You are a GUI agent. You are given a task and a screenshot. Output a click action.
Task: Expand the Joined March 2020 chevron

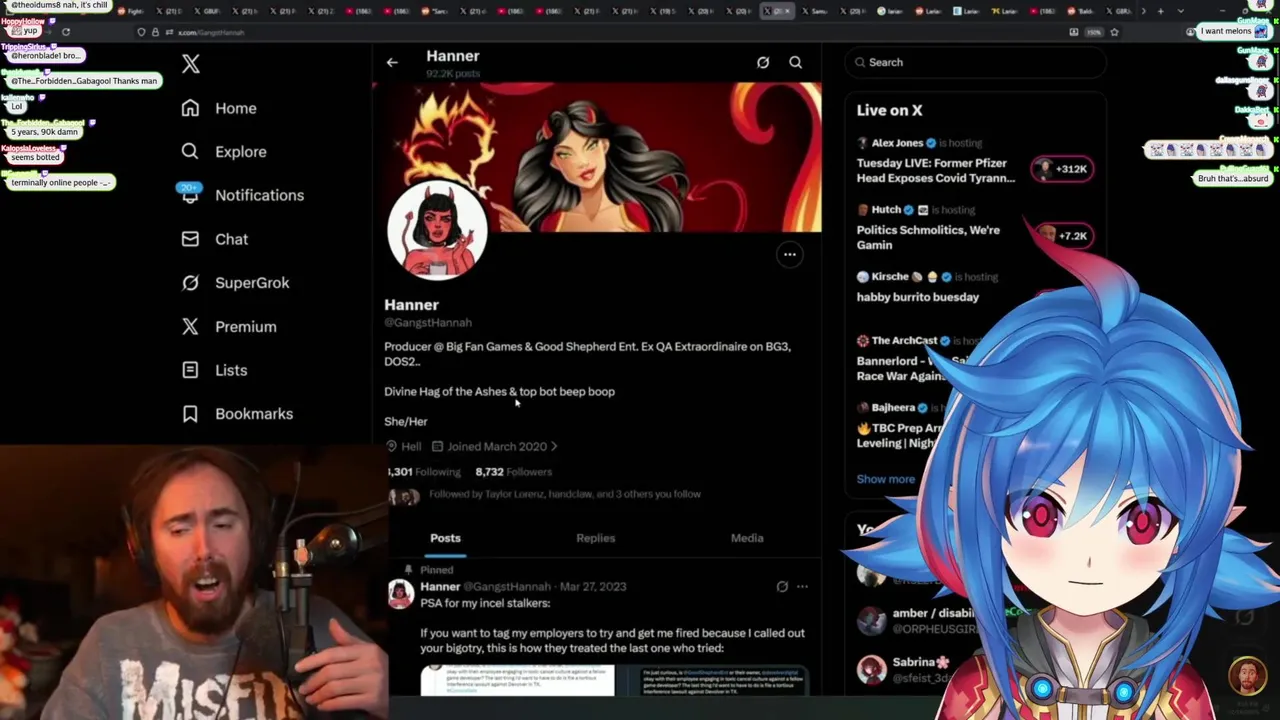click(x=554, y=447)
